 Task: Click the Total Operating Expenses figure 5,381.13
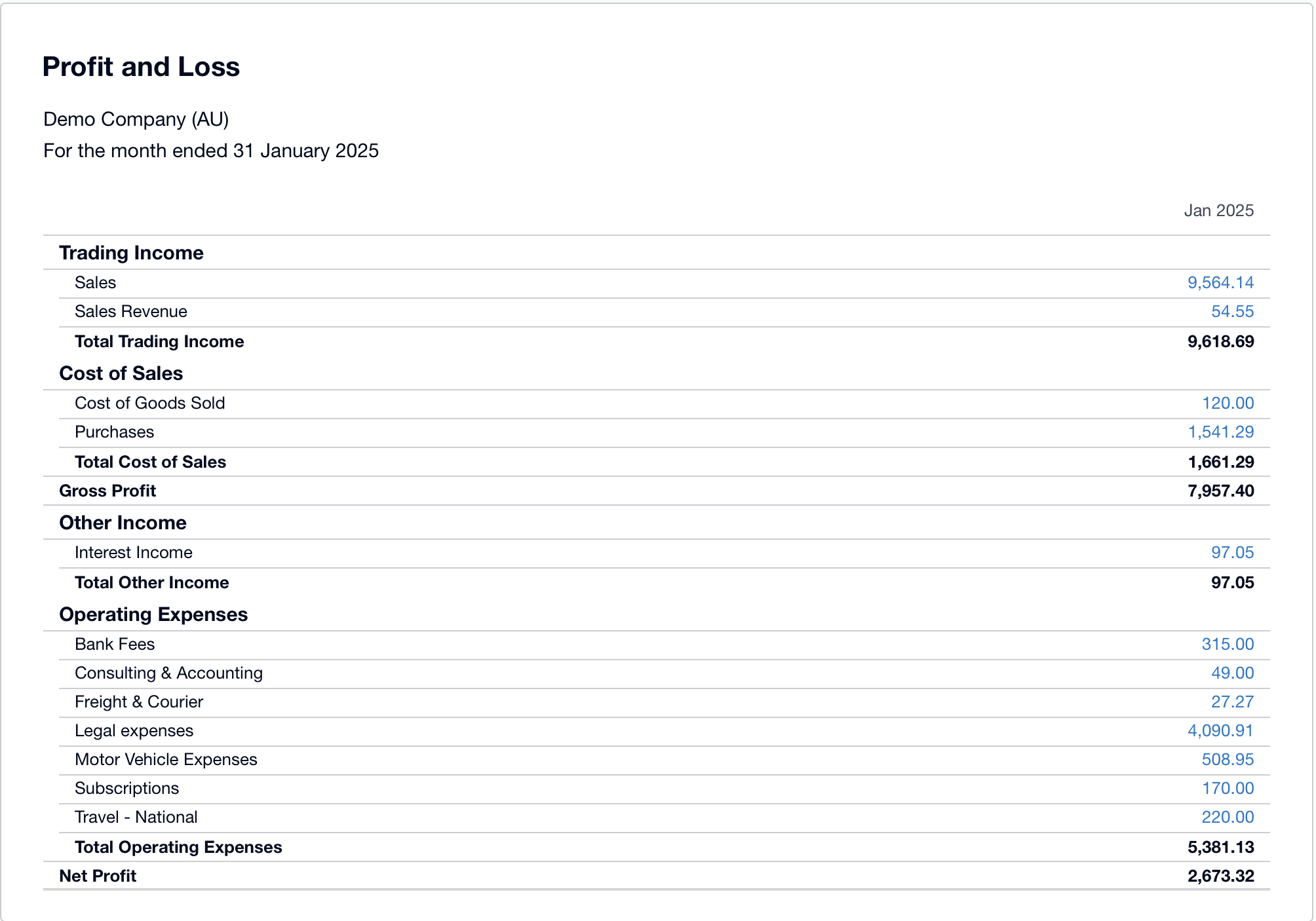[1220, 847]
